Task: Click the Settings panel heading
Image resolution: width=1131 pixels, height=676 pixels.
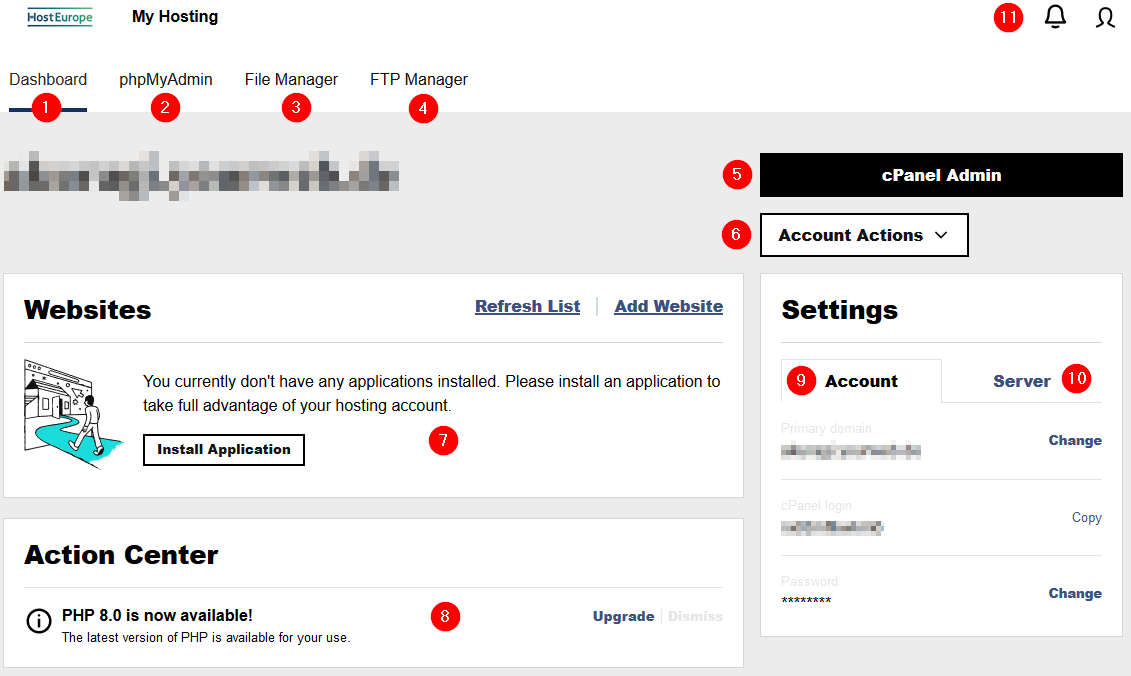Action: point(840,310)
